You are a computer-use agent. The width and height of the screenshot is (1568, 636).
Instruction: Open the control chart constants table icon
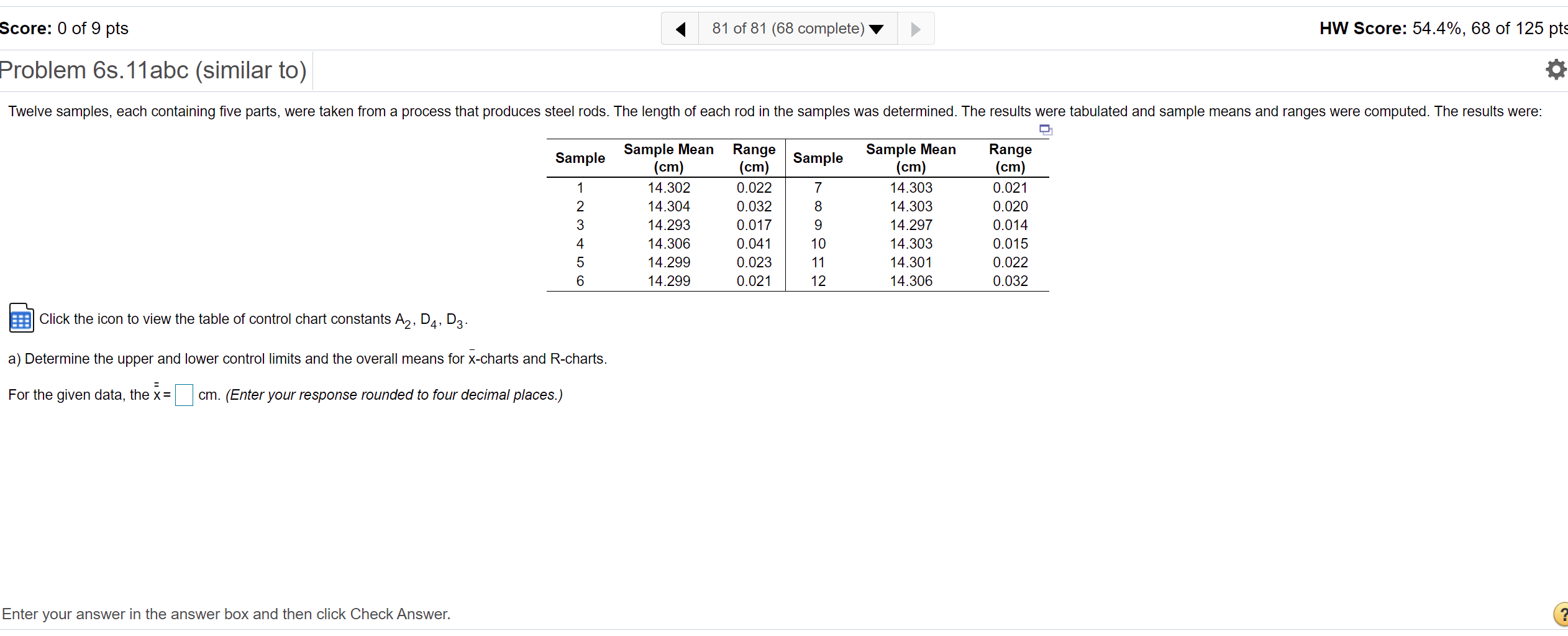pyautogui.click(x=21, y=318)
